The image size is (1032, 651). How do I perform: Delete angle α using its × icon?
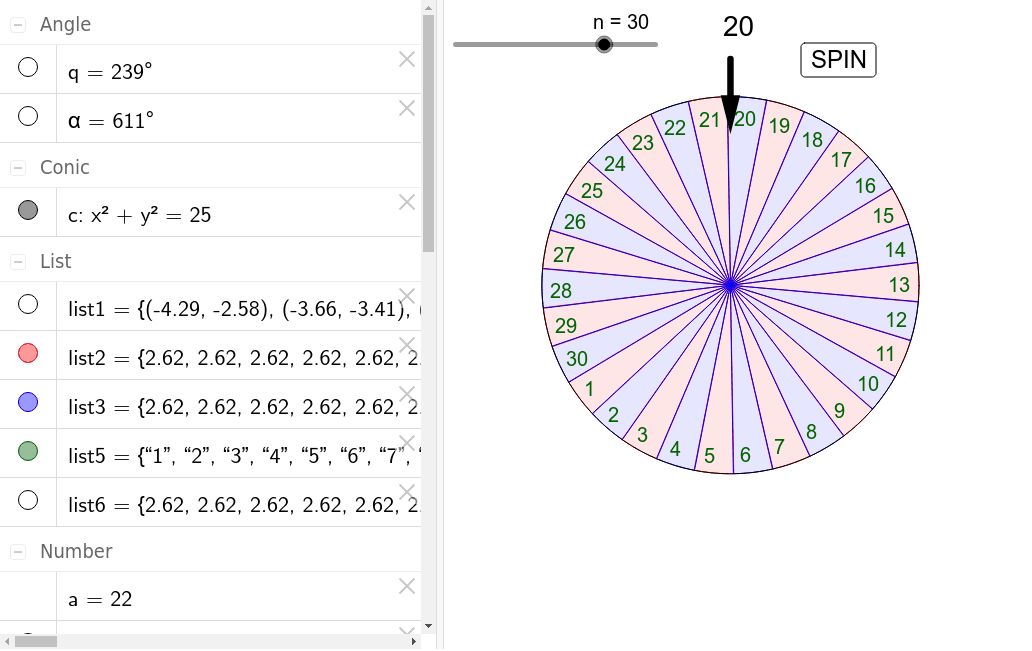tap(407, 108)
